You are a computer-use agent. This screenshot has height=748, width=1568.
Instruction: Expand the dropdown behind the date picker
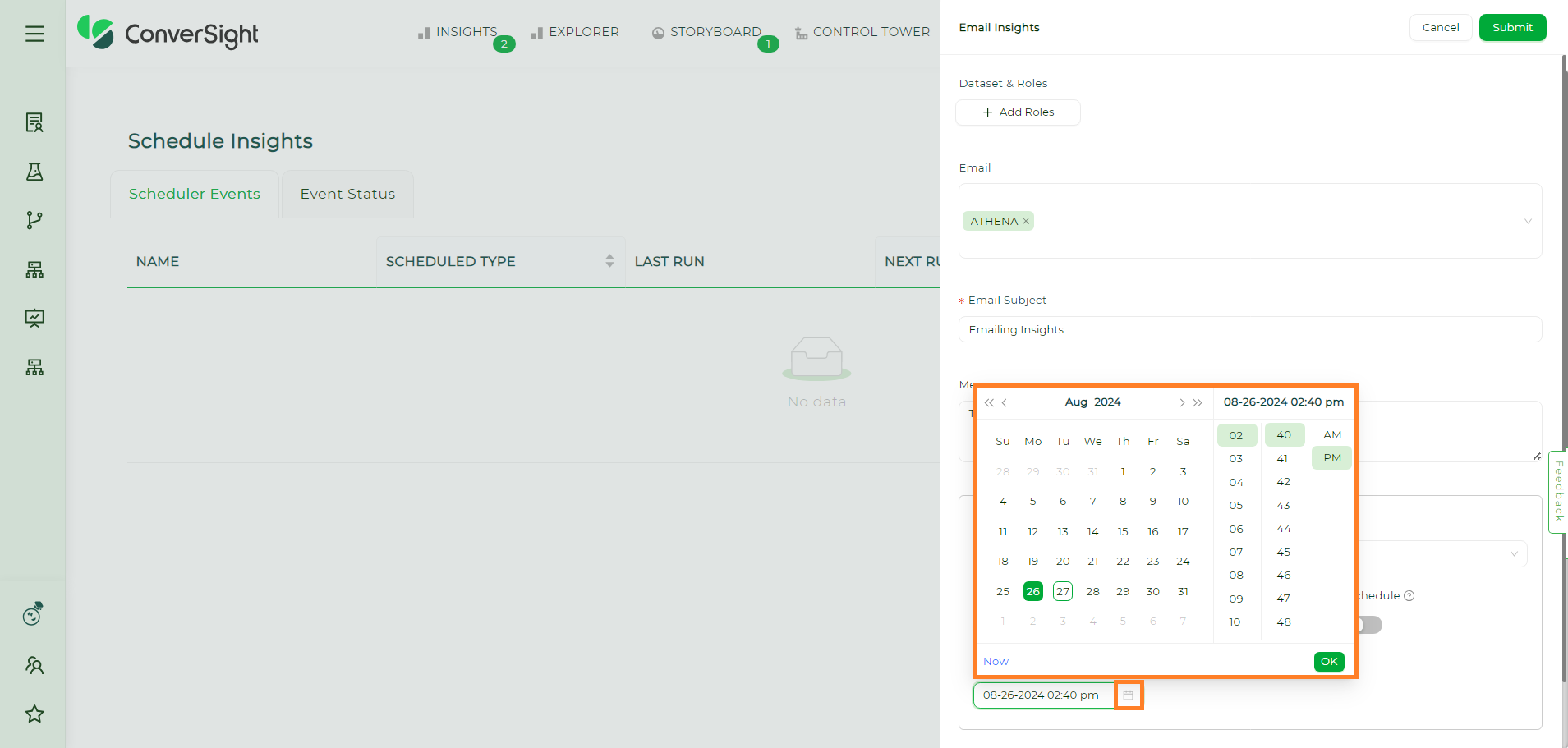(1514, 553)
